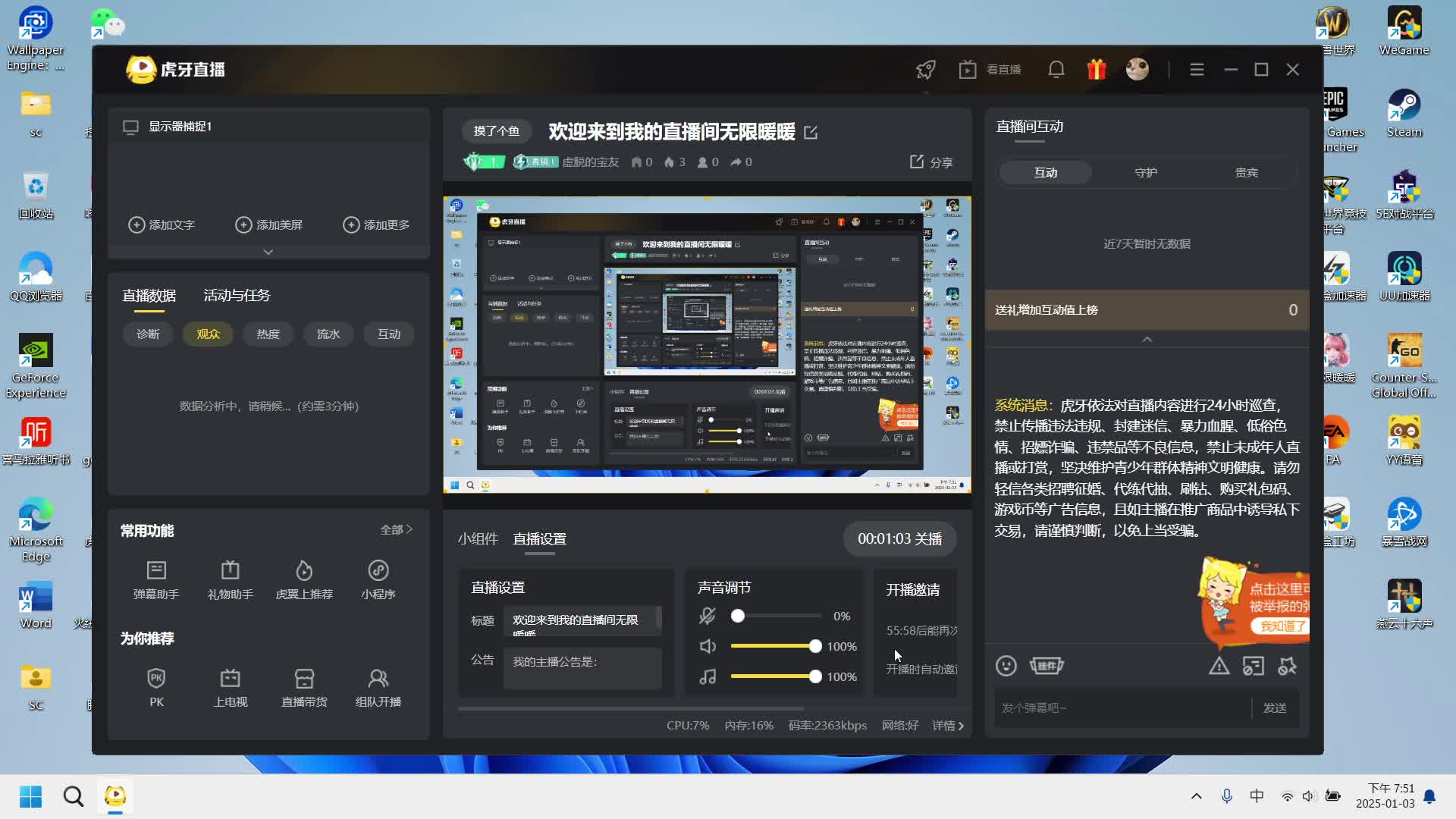The height and width of the screenshot is (819, 1456).
Task: Open 直播带货 feature
Action: click(x=304, y=686)
